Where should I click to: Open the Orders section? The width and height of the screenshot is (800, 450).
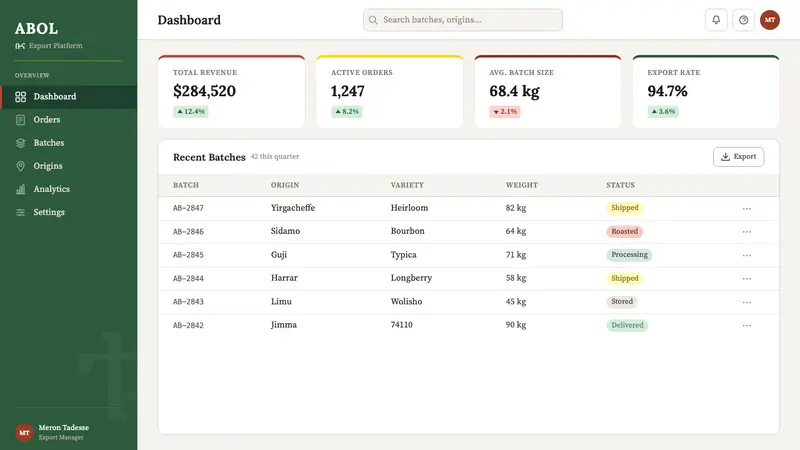click(x=68, y=120)
